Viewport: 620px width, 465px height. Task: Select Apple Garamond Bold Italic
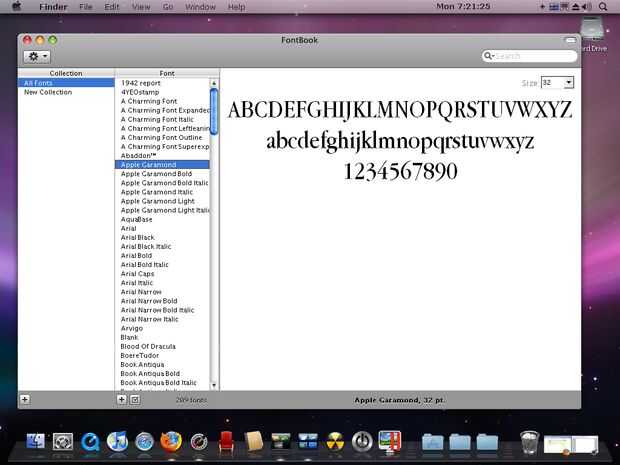click(164, 183)
